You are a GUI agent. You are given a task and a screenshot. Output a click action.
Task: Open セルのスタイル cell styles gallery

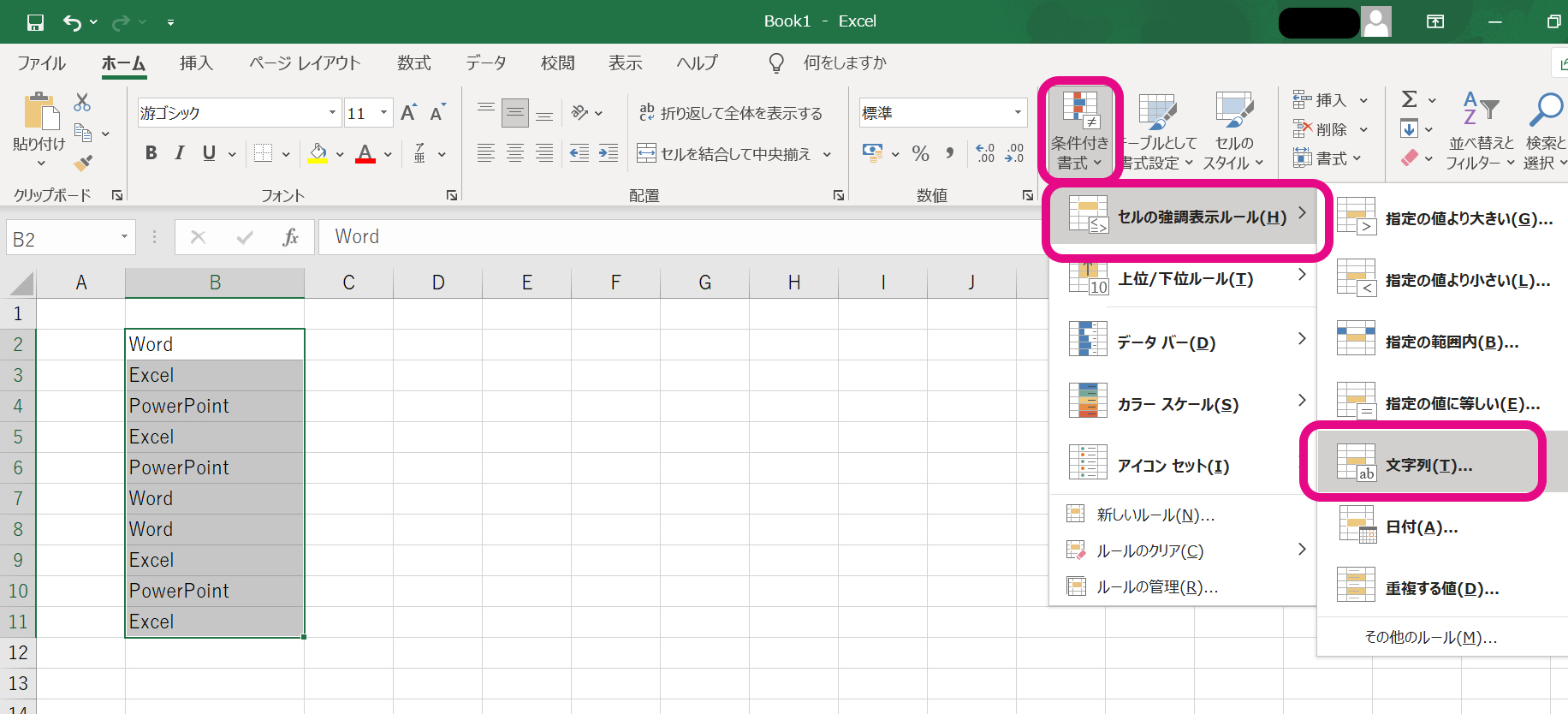coord(1233,129)
